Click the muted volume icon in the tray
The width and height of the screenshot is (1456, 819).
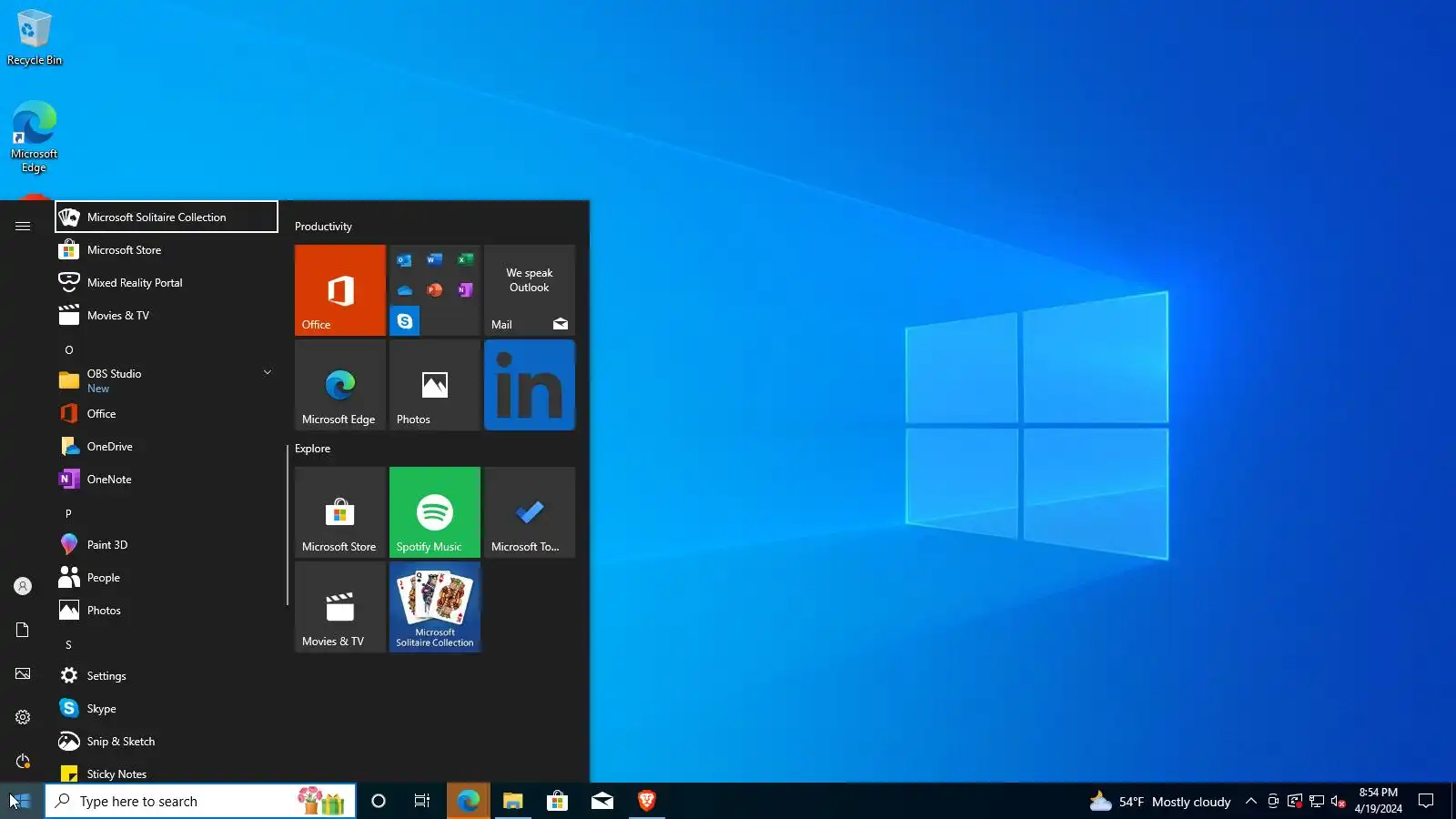click(x=1338, y=801)
